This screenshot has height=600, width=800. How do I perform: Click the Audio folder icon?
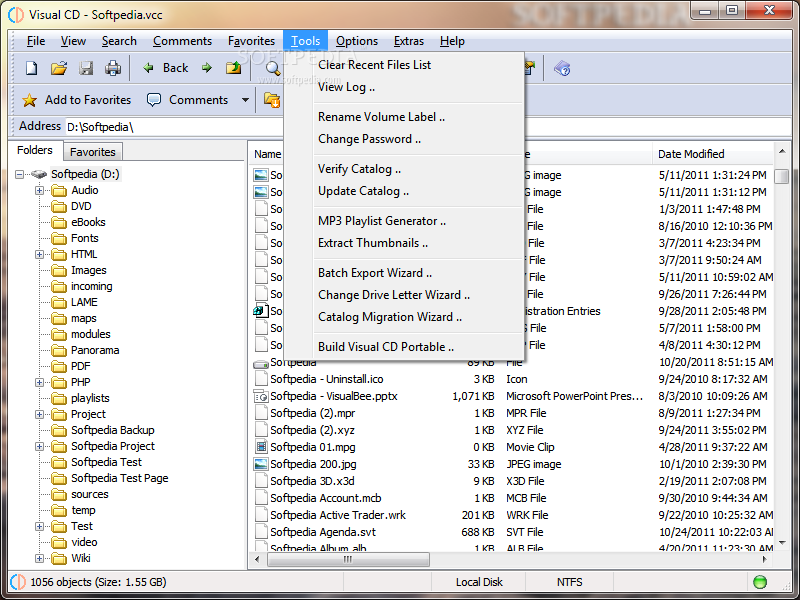[59, 190]
